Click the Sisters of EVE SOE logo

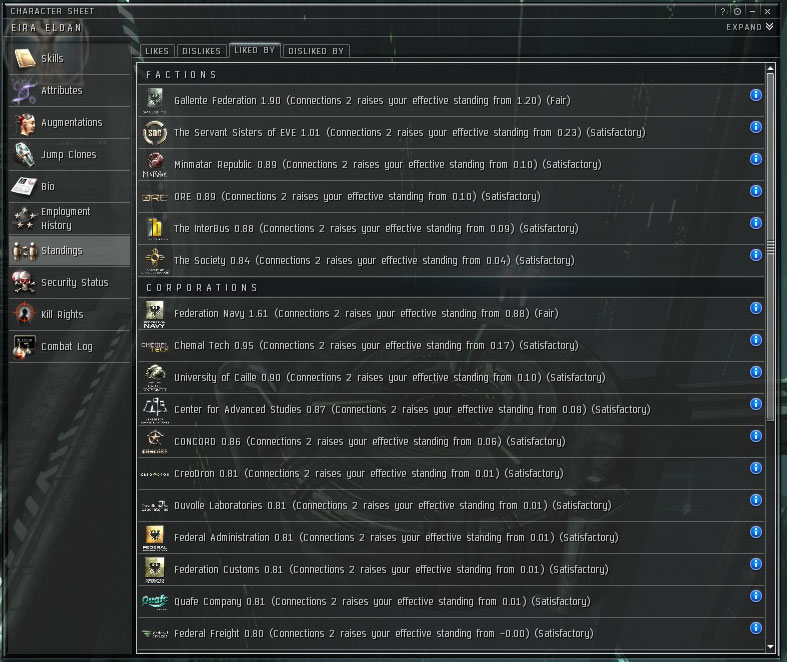point(155,133)
